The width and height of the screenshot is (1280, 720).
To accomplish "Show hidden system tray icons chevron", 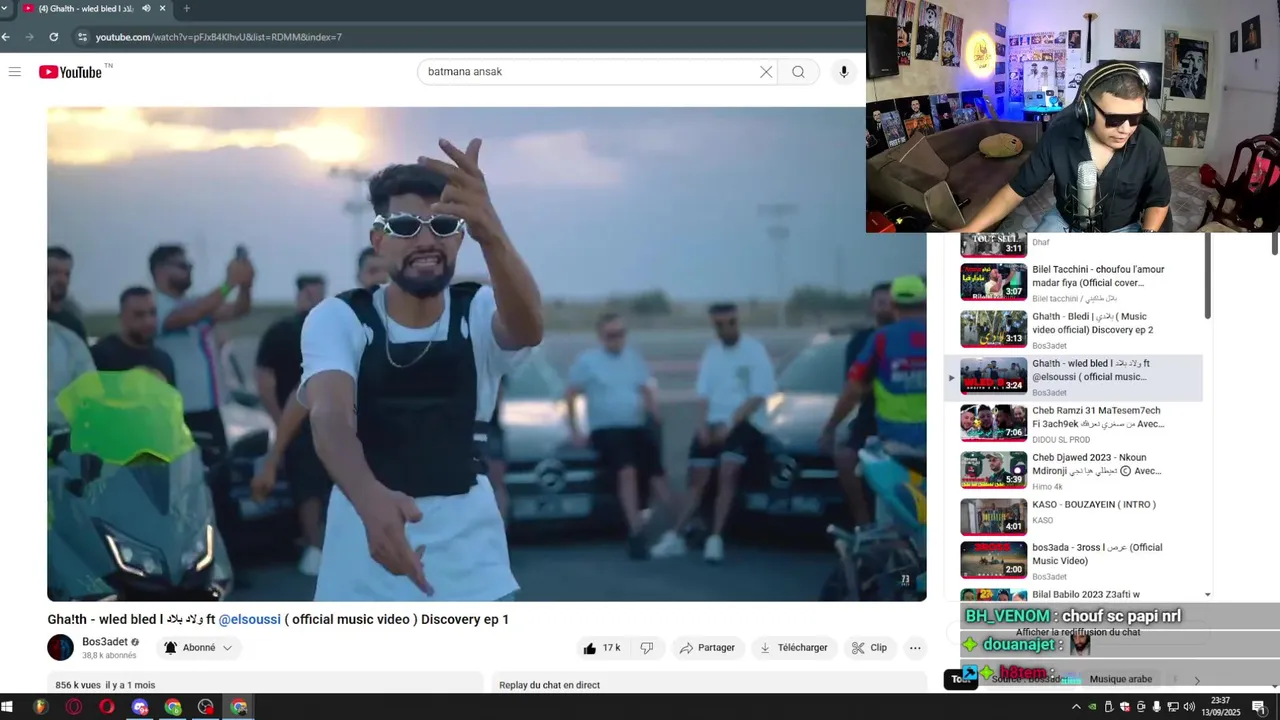I will pyautogui.click(x=1076, y=707).
